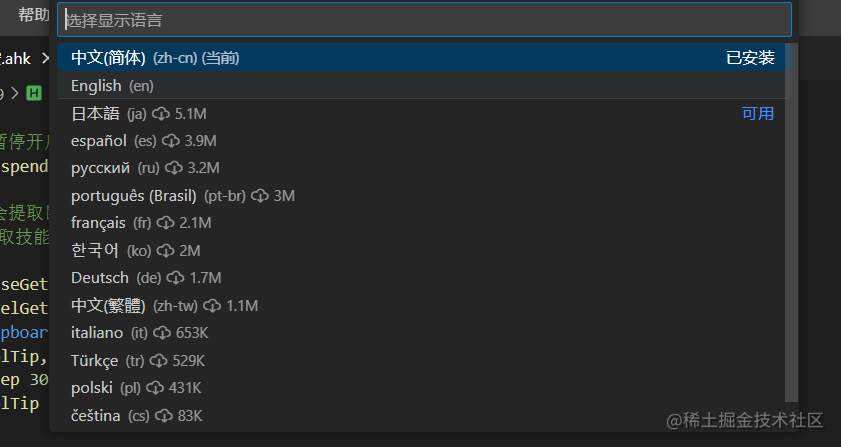Screen dimensions: 841x447
Task: Click the green H symbol in breadcrumb
Action: 34,93
